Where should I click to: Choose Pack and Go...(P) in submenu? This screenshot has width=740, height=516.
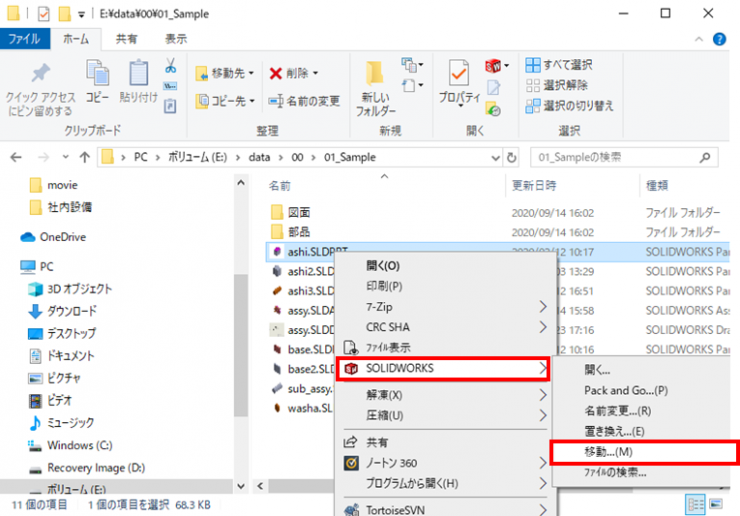(626, 390)
